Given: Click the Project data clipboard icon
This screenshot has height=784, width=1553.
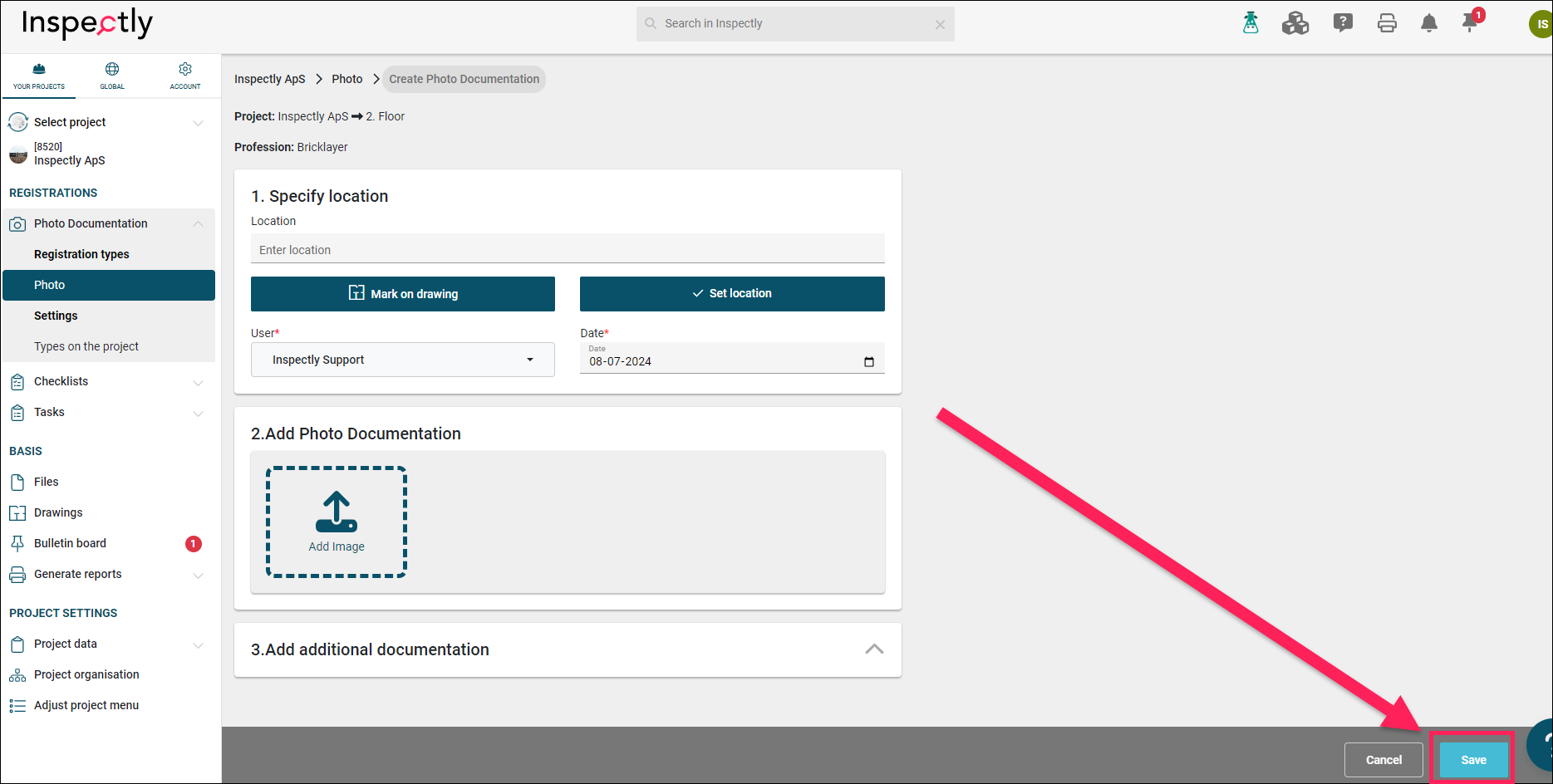Looking at the screenshot, I should pyautogui.click(x=17, y=644).
